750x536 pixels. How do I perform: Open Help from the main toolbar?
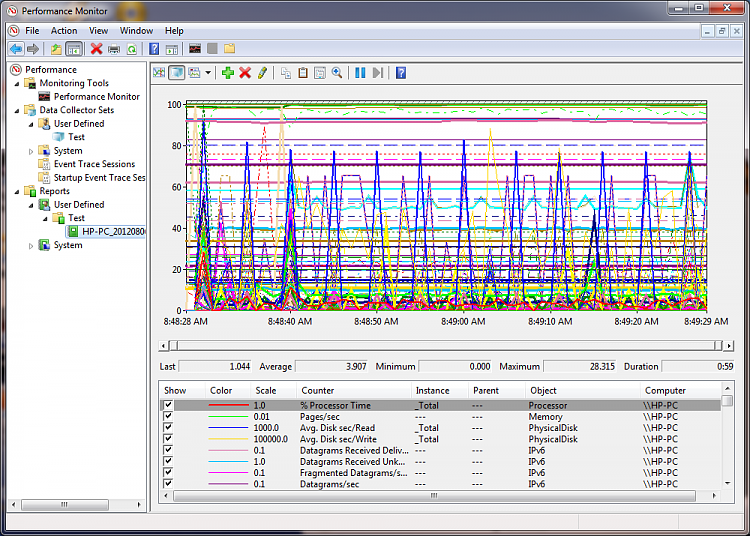154,49
